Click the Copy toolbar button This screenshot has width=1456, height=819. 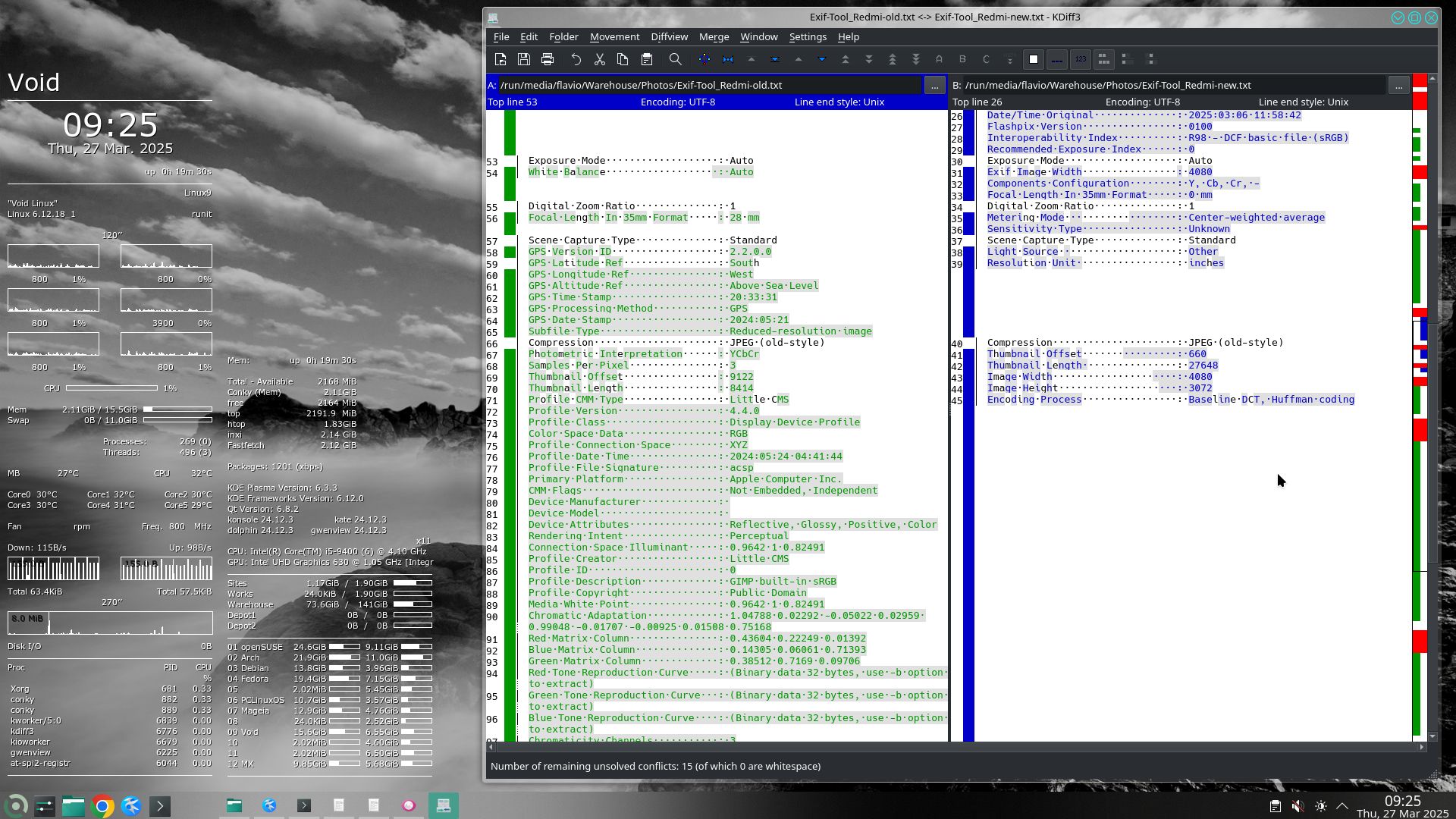point(623,59)
